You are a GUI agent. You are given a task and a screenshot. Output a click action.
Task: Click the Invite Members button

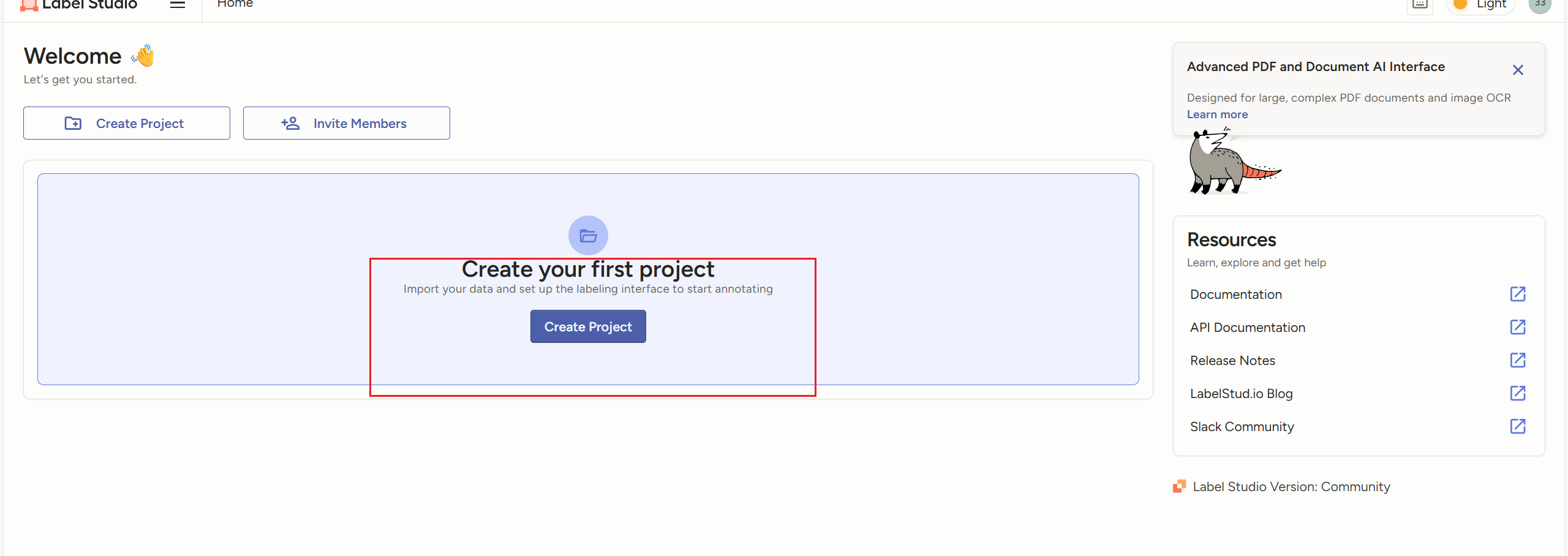(x=347, y=123)
